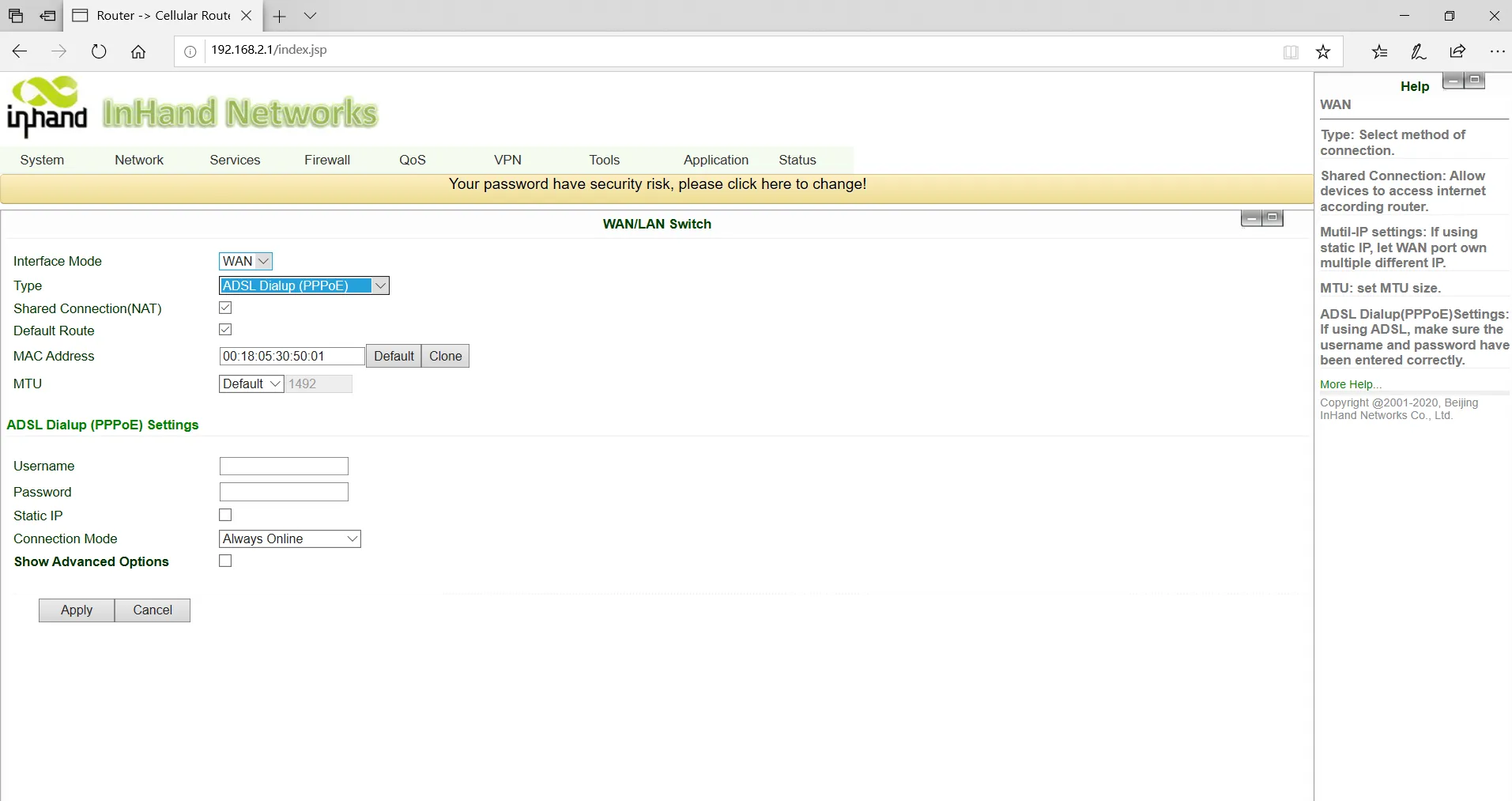Click the Cancel button
1512x801 pixels.
pos(153,610)
